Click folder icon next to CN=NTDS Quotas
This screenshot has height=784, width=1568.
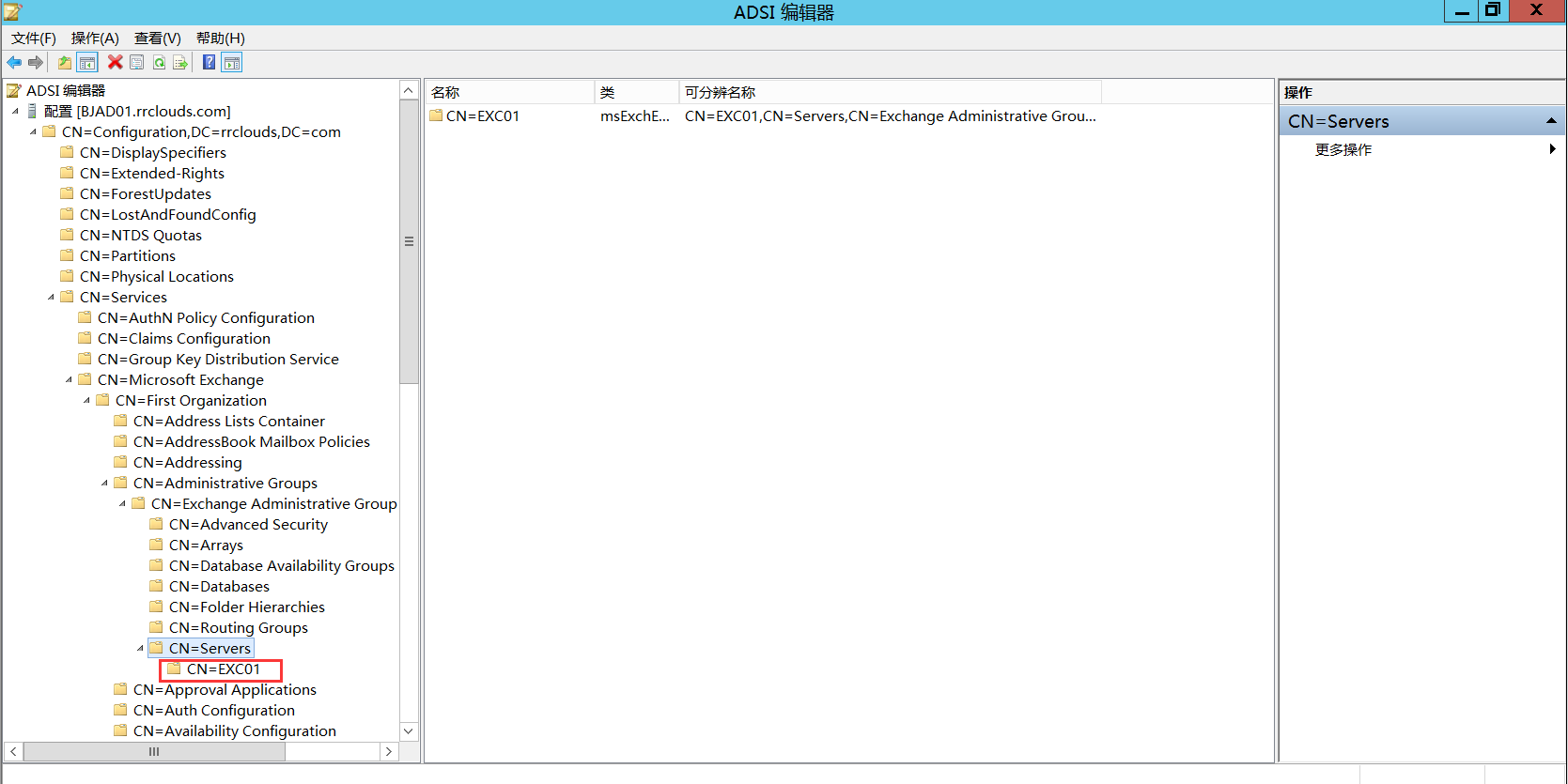[x=67, y=235]
